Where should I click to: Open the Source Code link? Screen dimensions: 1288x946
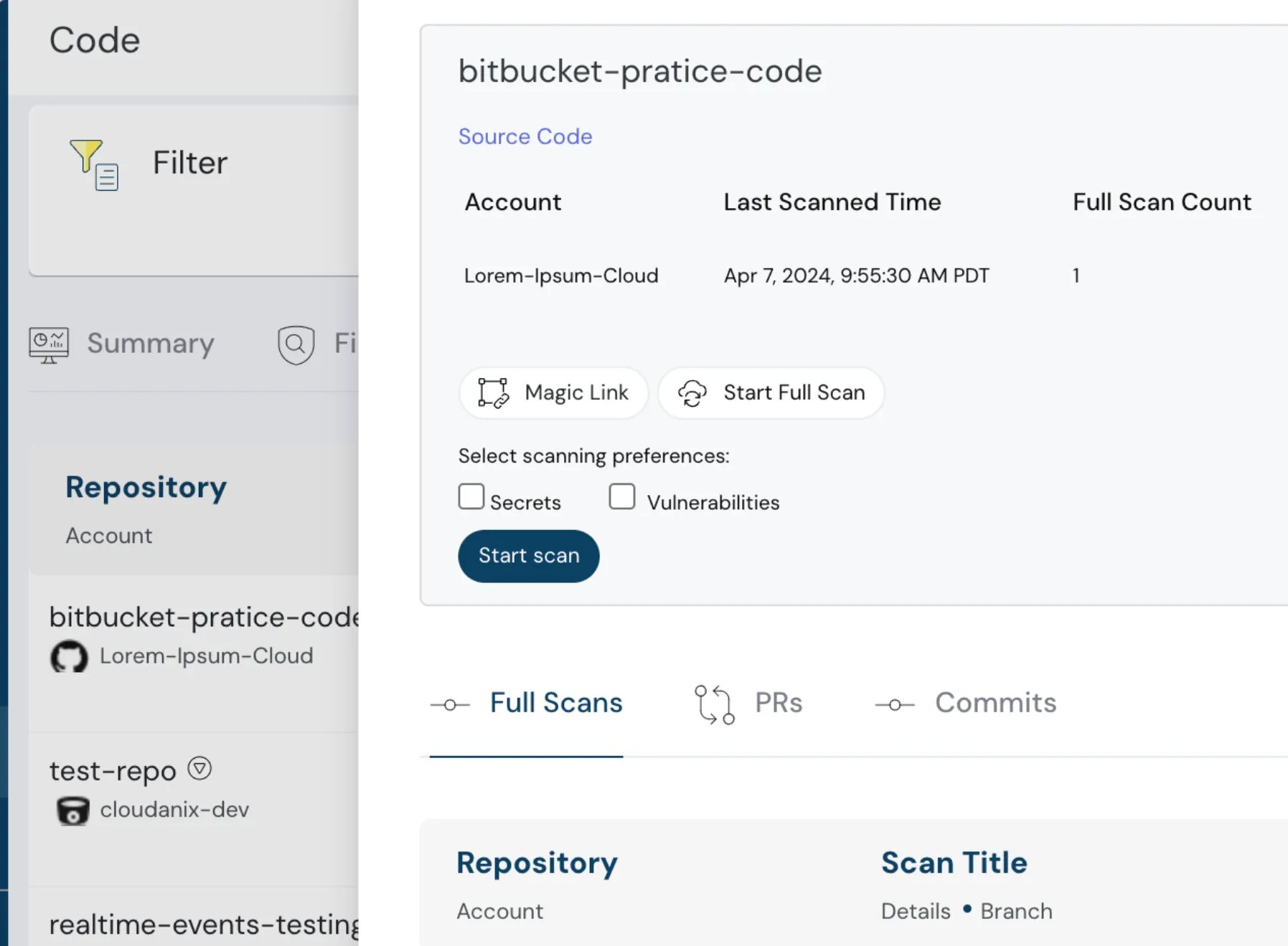point(525,136)
